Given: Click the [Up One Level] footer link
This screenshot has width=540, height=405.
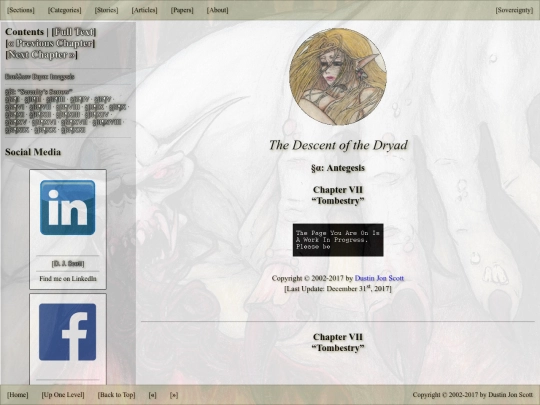Looking at the screenshot, I should pyautogui.click(x=63, y=395).
